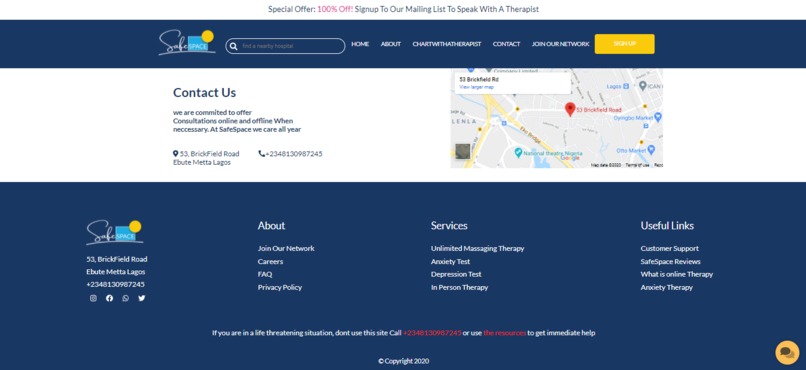Viewport: 806px width, 370px height.
Task: Click the phone icon beside contact number
Action: click(x=262, y=154)
